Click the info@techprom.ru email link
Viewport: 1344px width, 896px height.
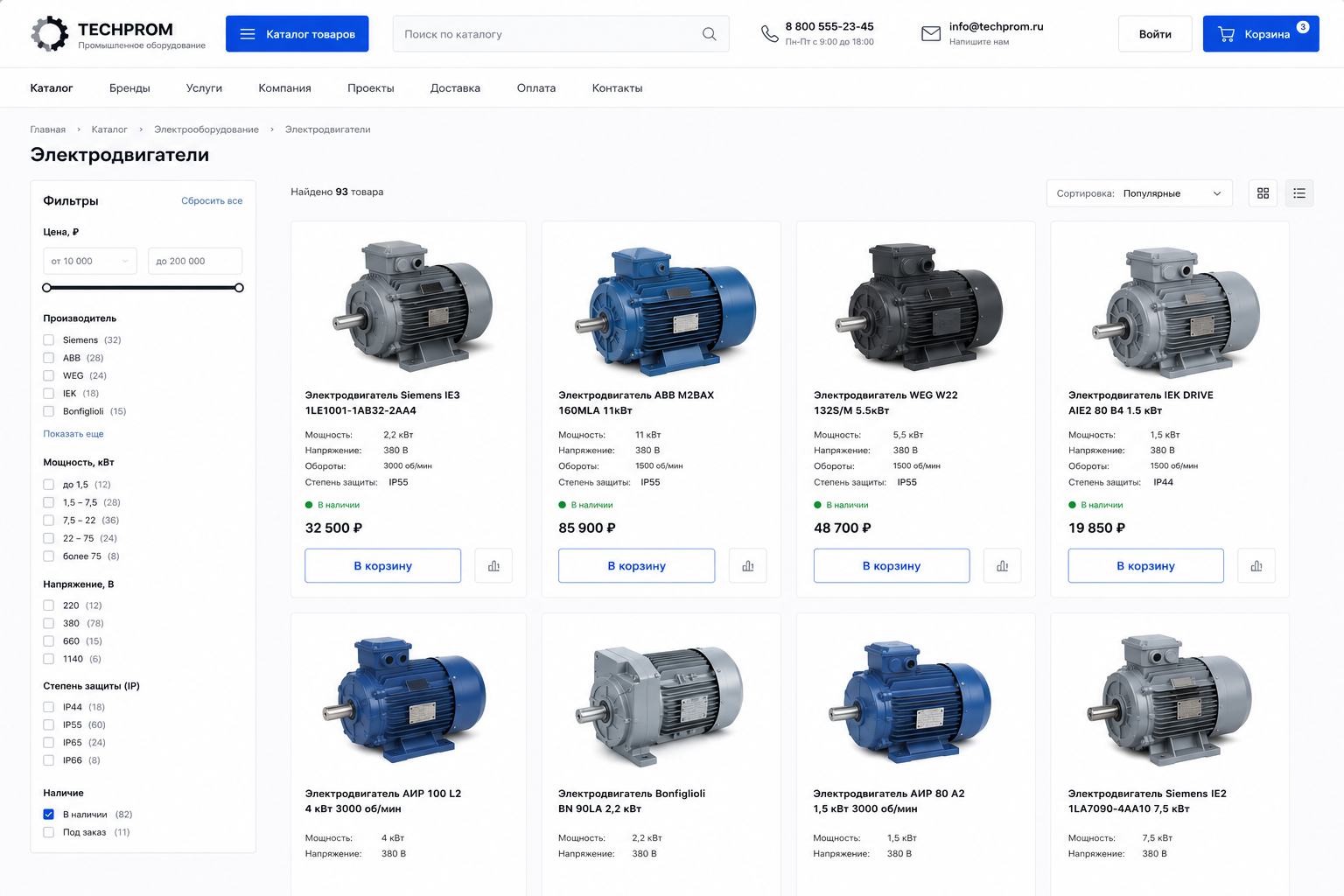[x=996, y=26]
